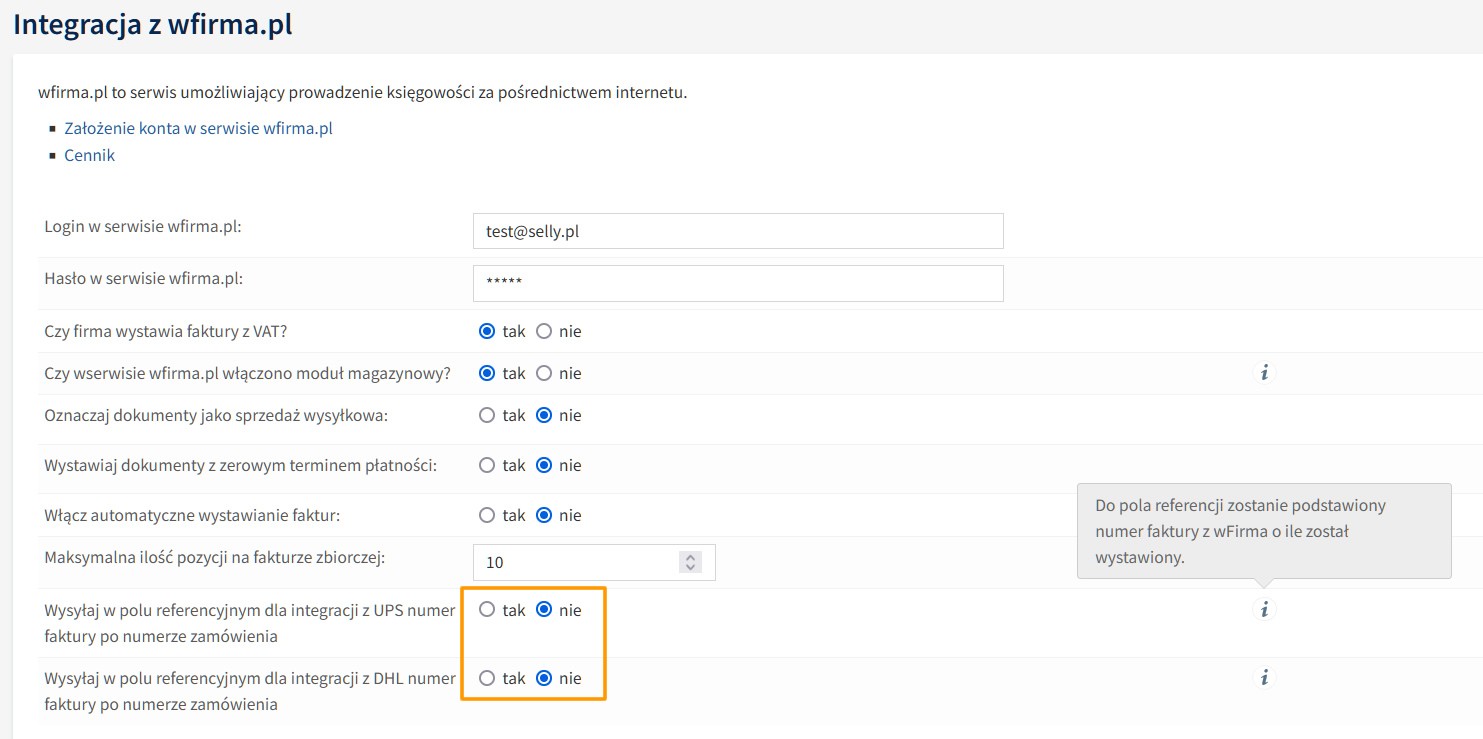
Task: Select 'nie' for UPS reference invoice number
Action: (544, 609)
